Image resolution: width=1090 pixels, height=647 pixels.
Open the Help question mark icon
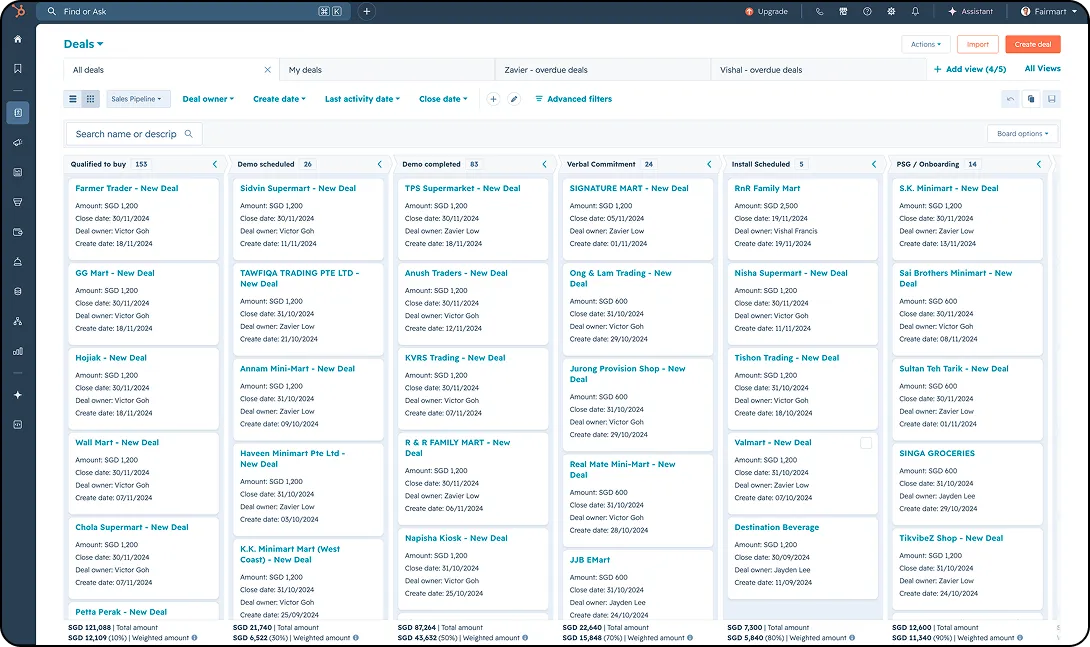click(x=867, y=11)
